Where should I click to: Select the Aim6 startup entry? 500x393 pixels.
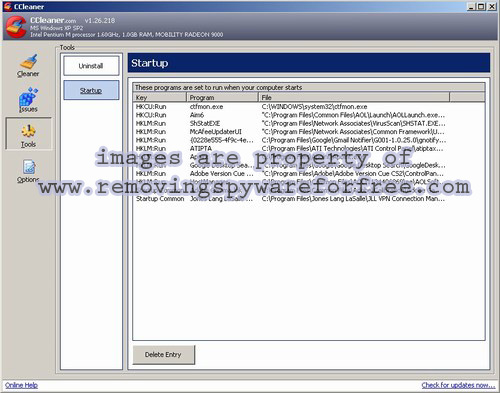(308, 115)
